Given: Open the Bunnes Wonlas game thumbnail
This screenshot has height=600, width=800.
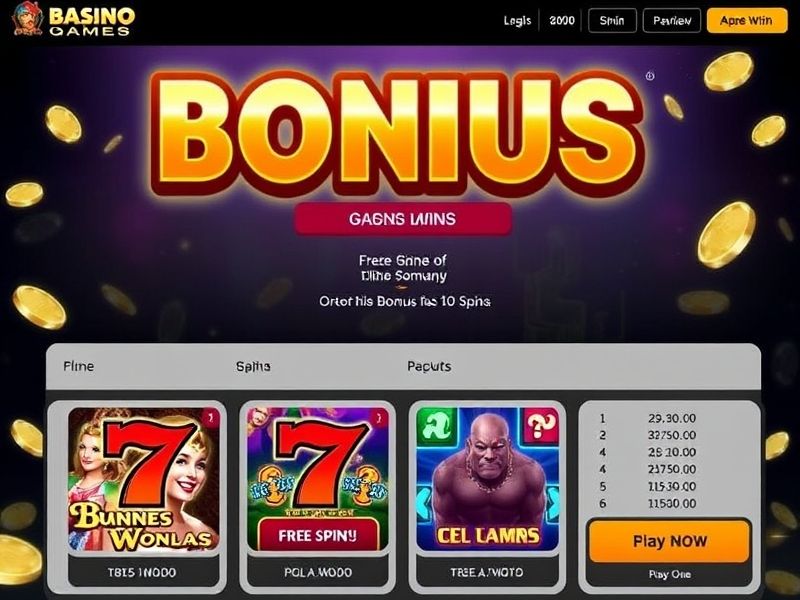Looking at the screenshot, I should click(x=144, y=480).
